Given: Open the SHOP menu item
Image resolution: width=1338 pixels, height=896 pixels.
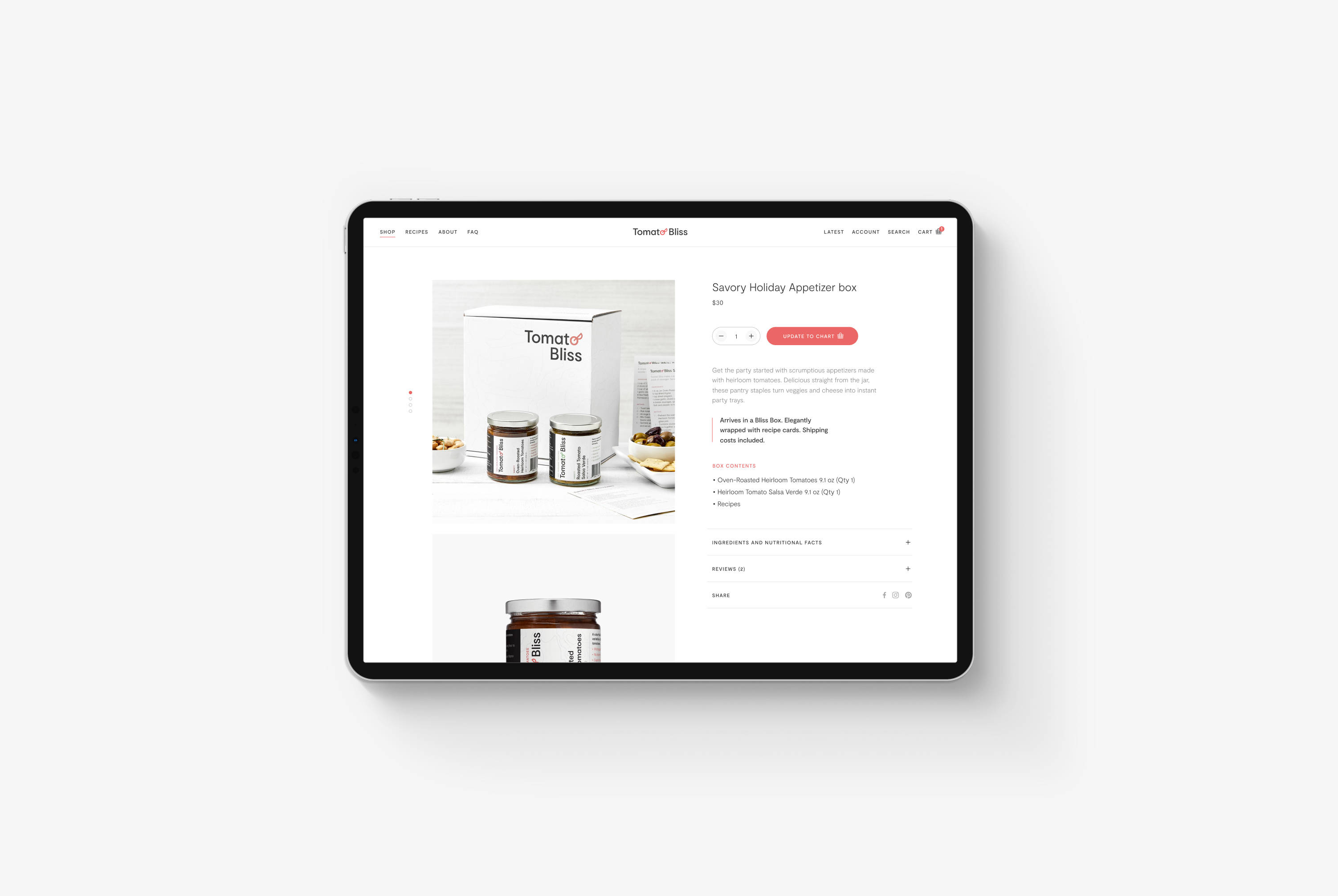Looking at the screenshot, I should [388, 231].
